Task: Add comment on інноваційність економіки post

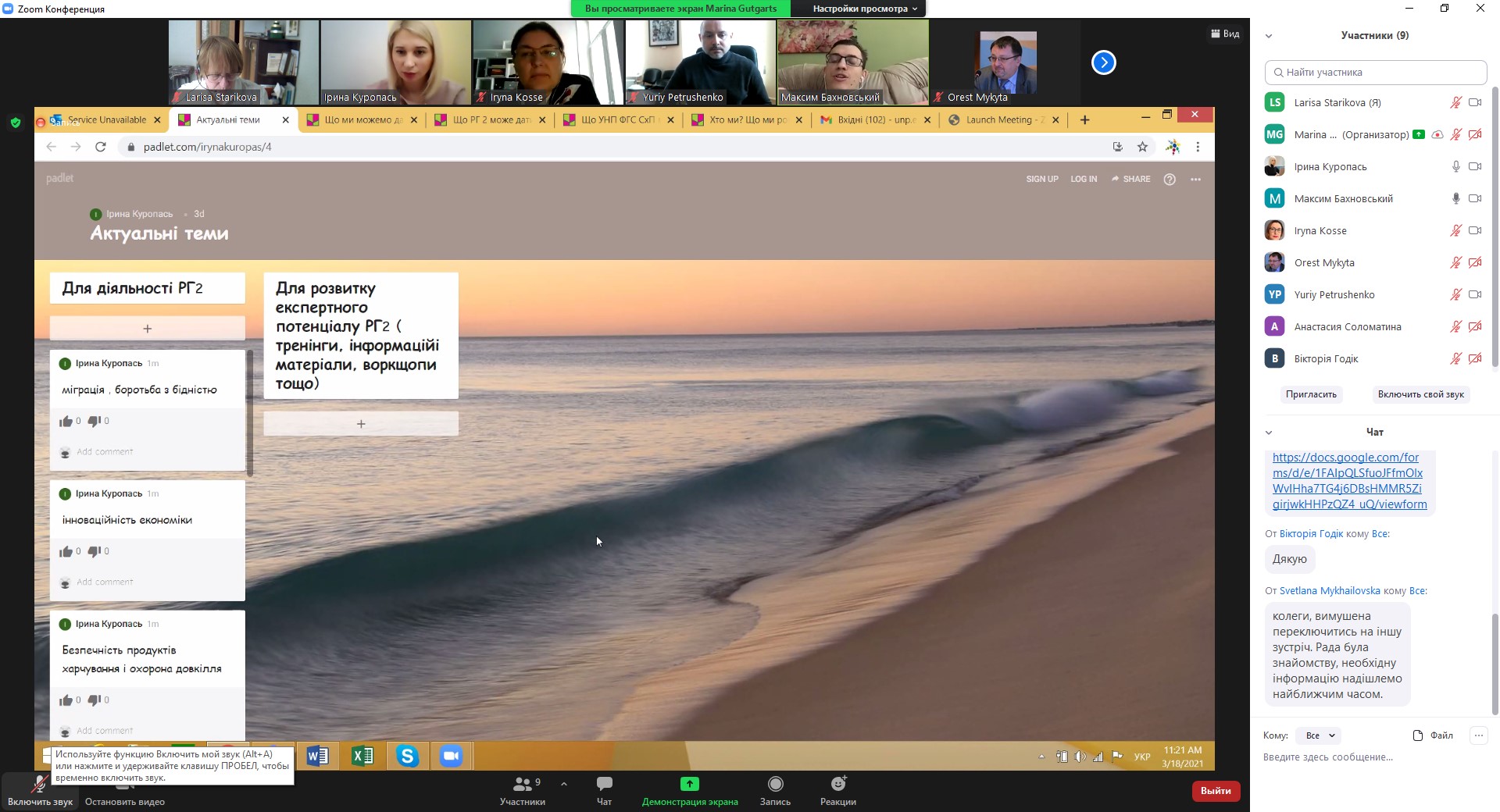Action: point(105,582)
